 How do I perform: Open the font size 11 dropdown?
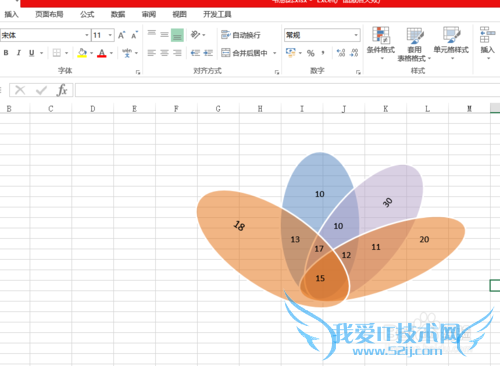110,35
